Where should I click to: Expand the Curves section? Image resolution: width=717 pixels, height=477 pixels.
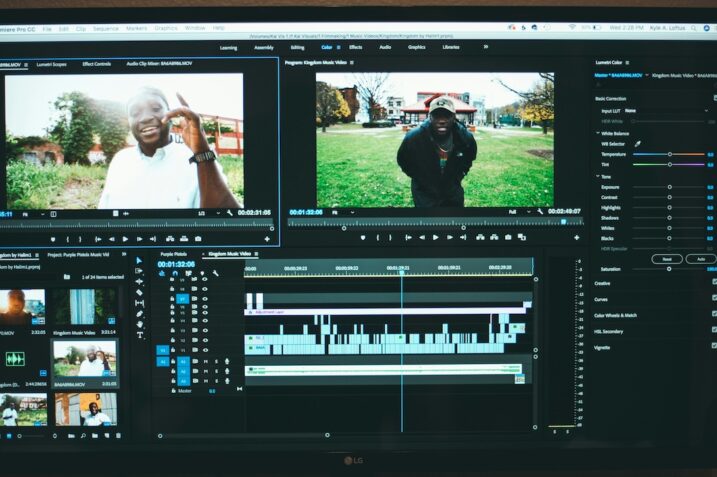coord(601,299)
